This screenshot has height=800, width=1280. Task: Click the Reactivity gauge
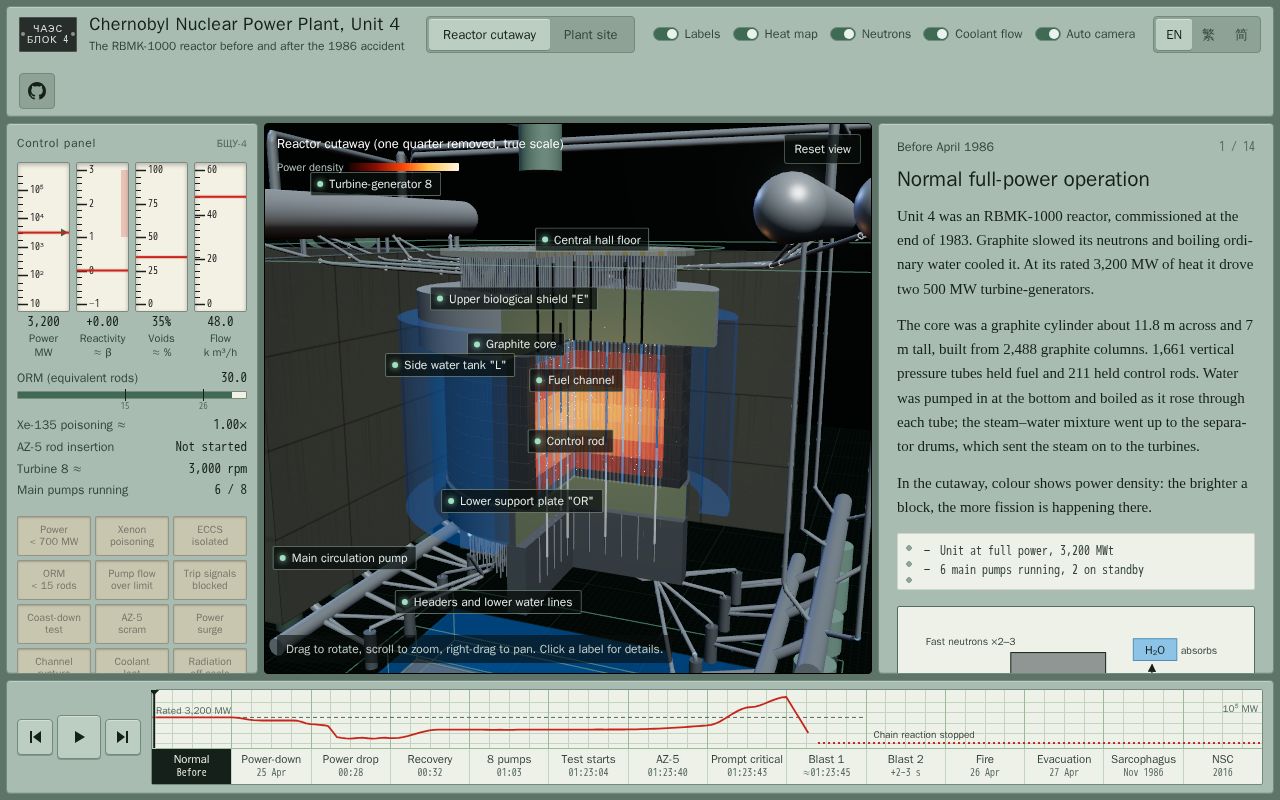[102, 237]
